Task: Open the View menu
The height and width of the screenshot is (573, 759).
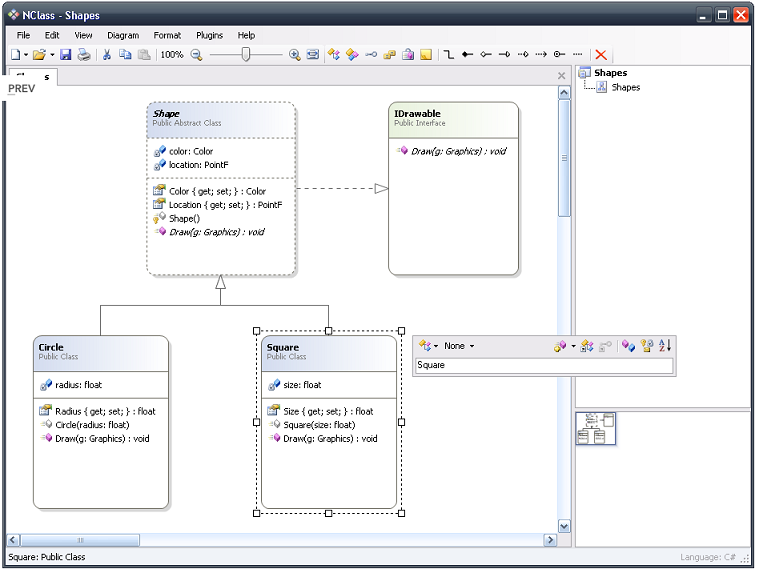Action: click(83, 35)
